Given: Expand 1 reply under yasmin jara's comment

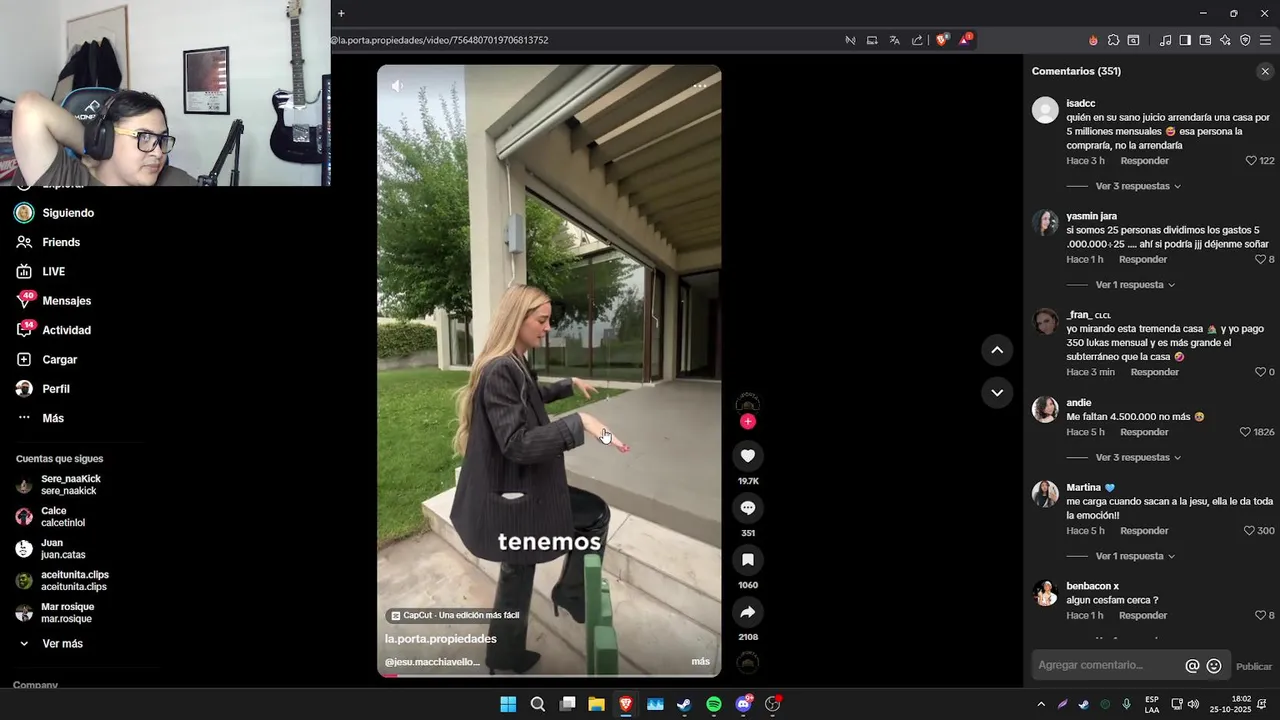Looking at the screenshot, I should click(x=1135, y=285).
